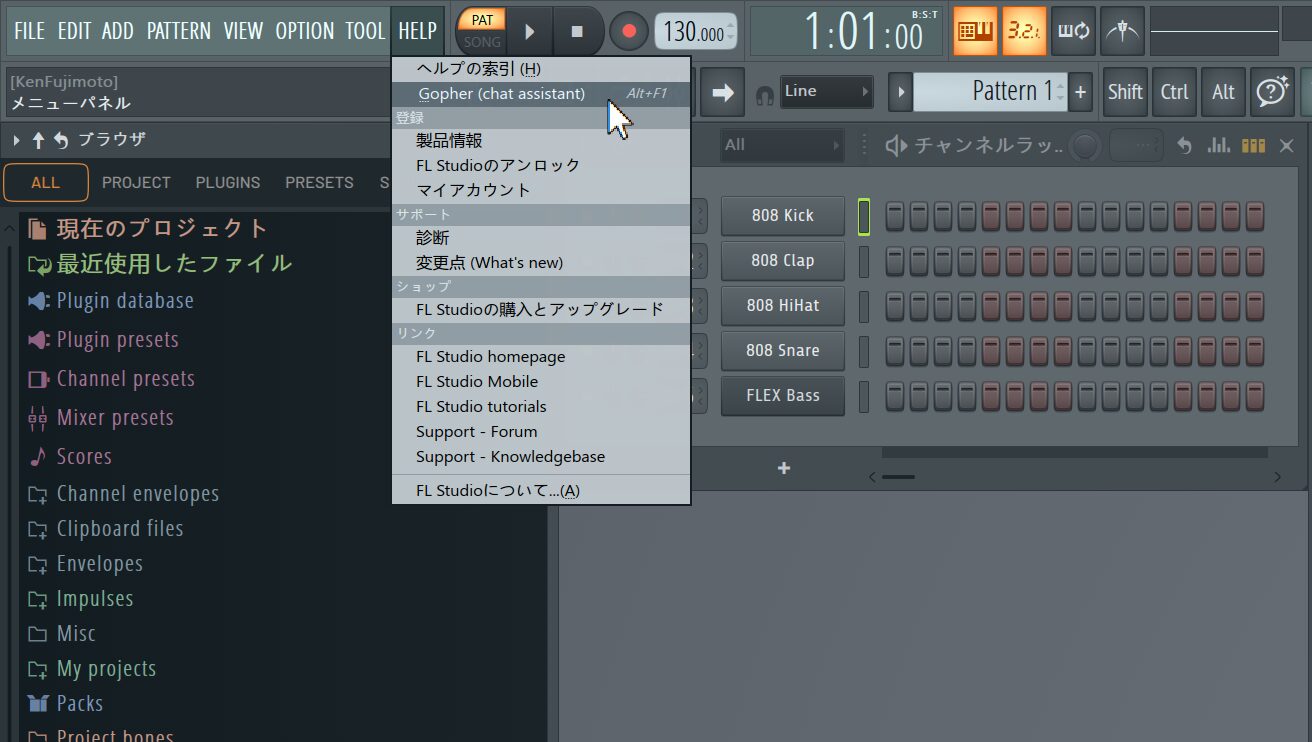Open the Line snap dropdown

pyautogui.click(x=827, y=92)
